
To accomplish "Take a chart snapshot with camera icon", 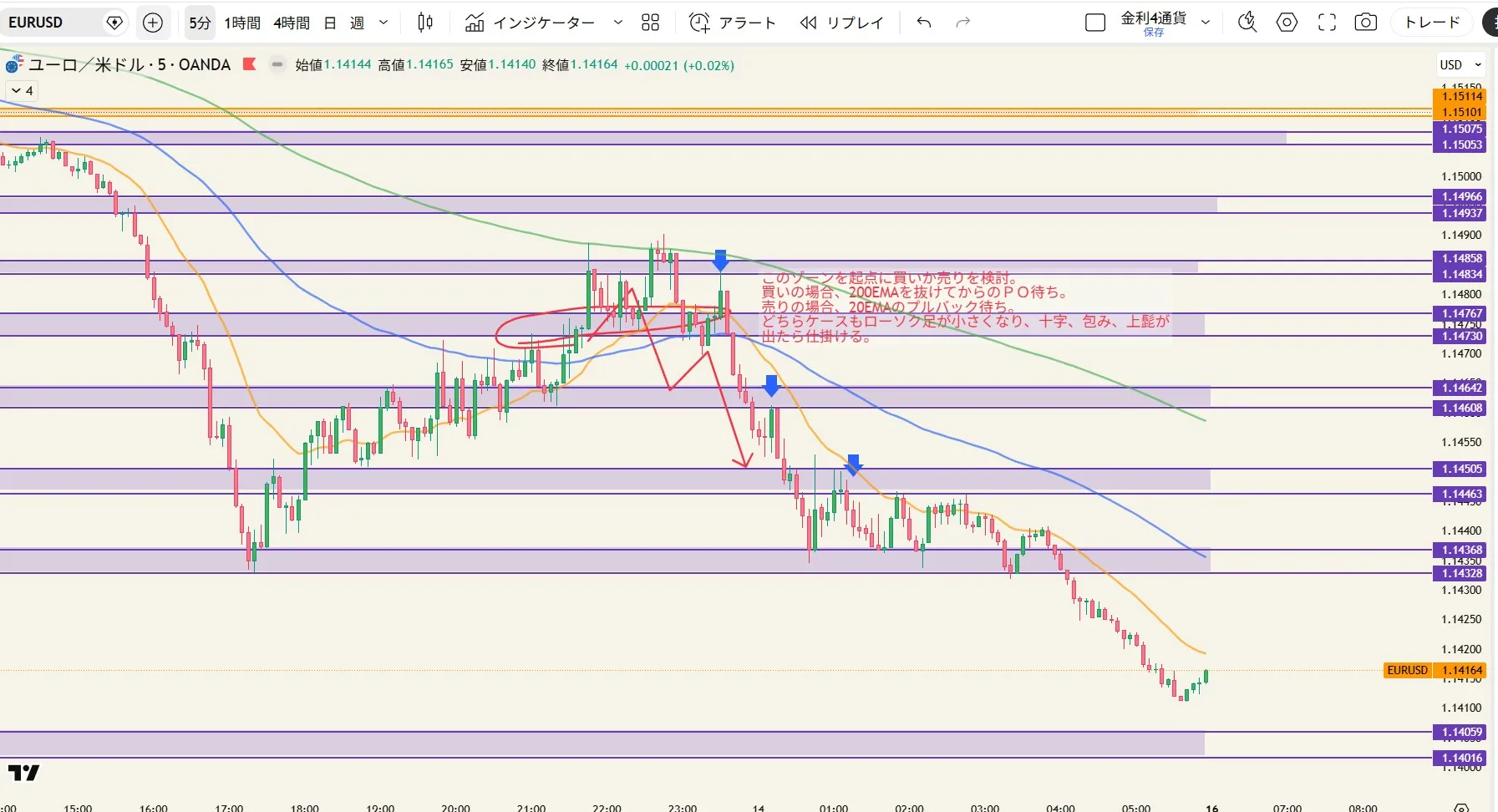I will (x=1366, y=23).
